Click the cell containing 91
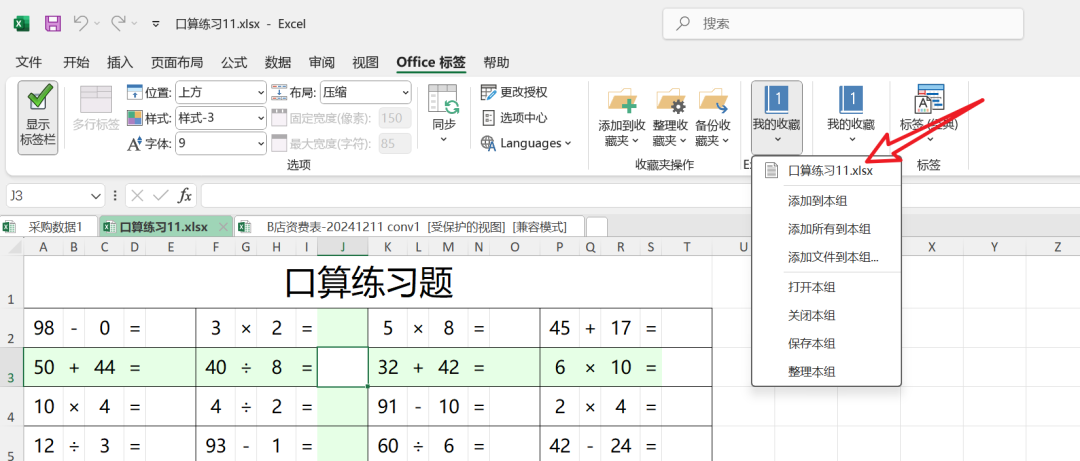The width and height of the screenshot is (1080, 461). [388, 407]
